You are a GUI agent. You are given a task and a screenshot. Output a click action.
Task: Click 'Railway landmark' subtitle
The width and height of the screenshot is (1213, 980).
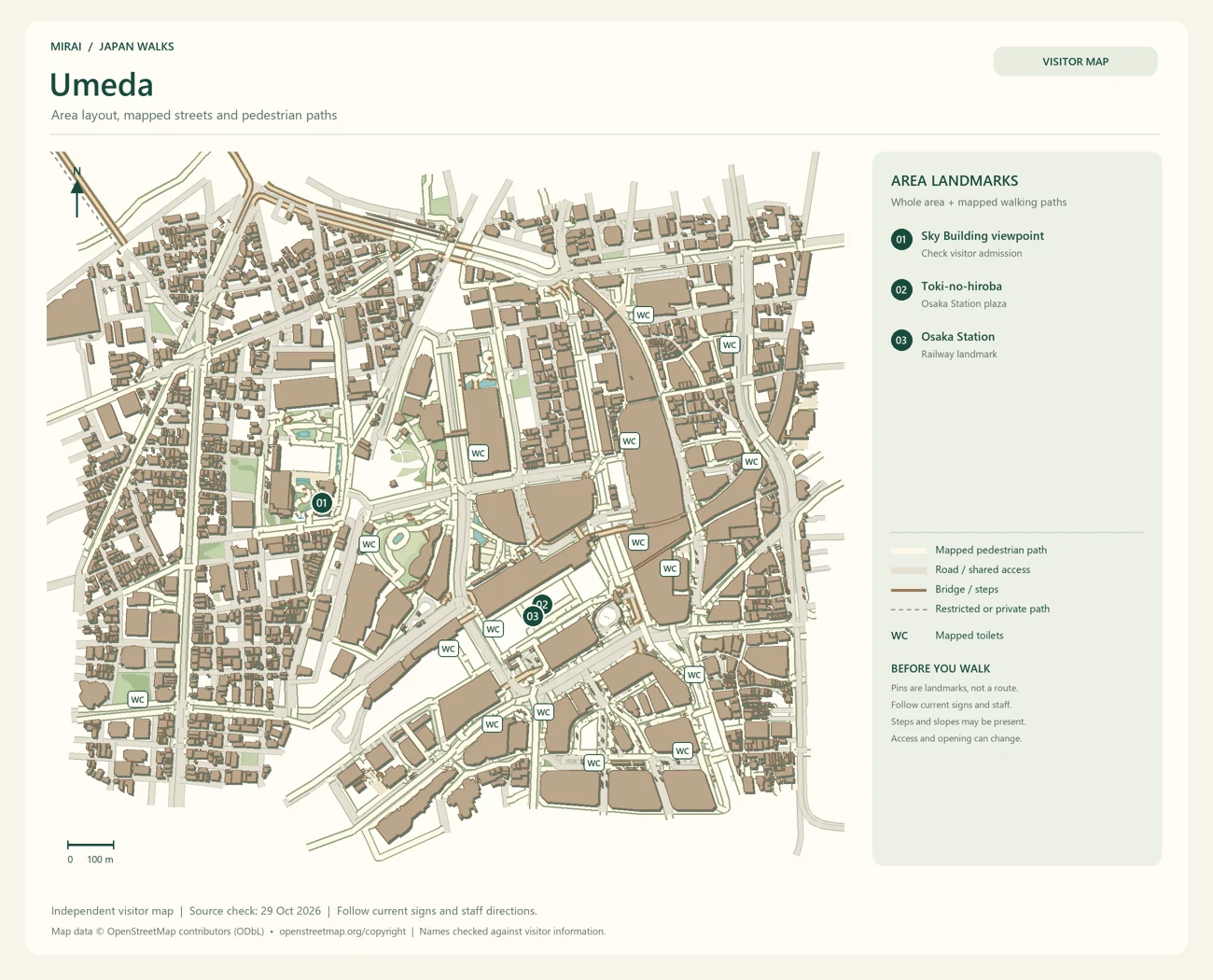pyautogui.click(x=959, y=355)
